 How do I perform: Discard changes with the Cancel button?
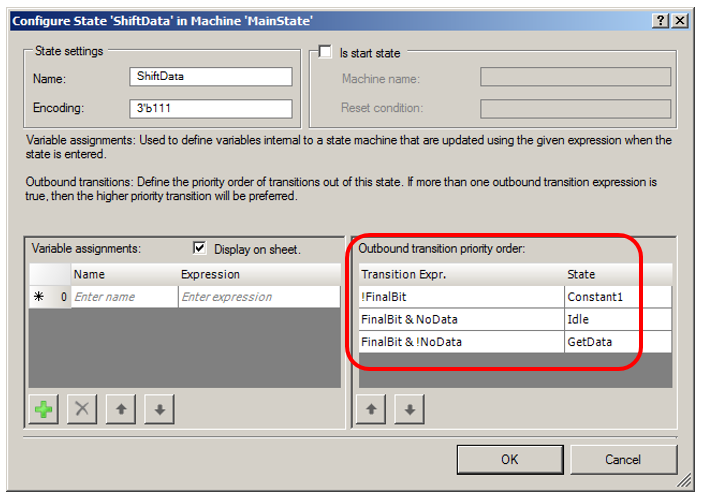[x=623, y=459]
